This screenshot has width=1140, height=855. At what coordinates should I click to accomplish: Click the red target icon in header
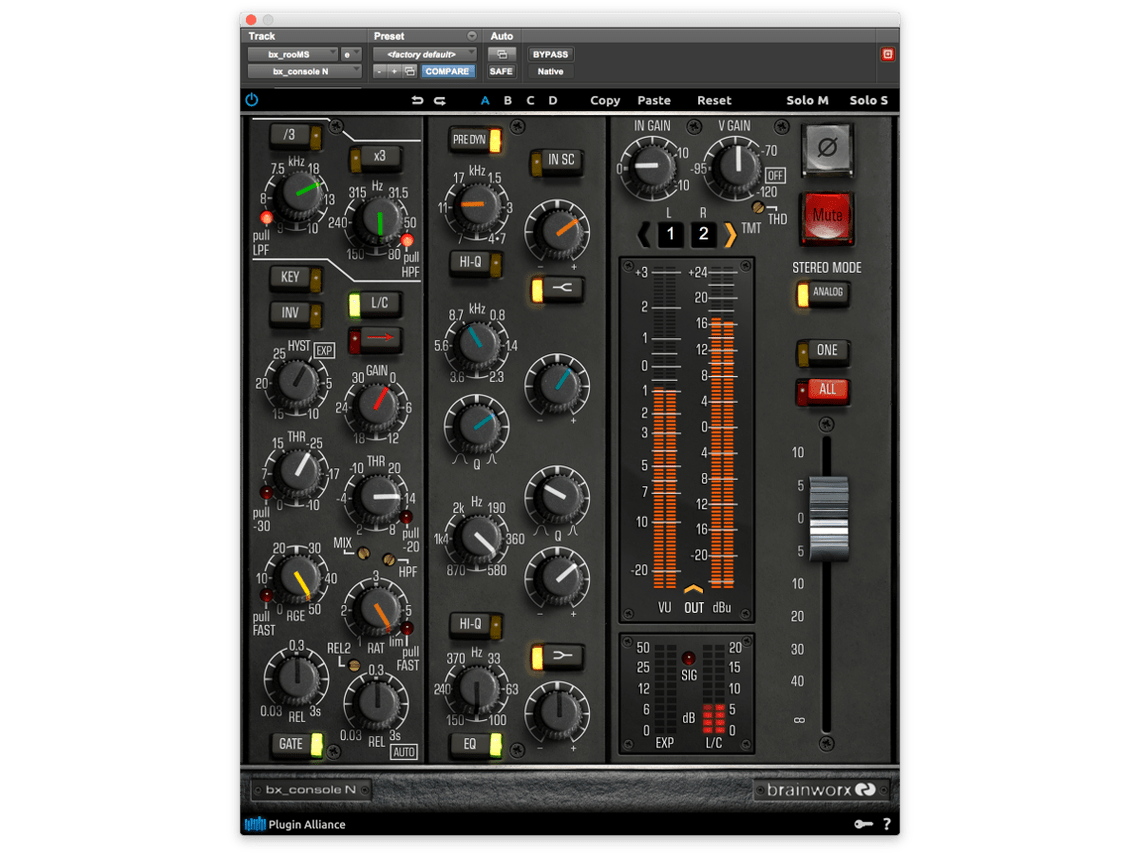point(887,55)
